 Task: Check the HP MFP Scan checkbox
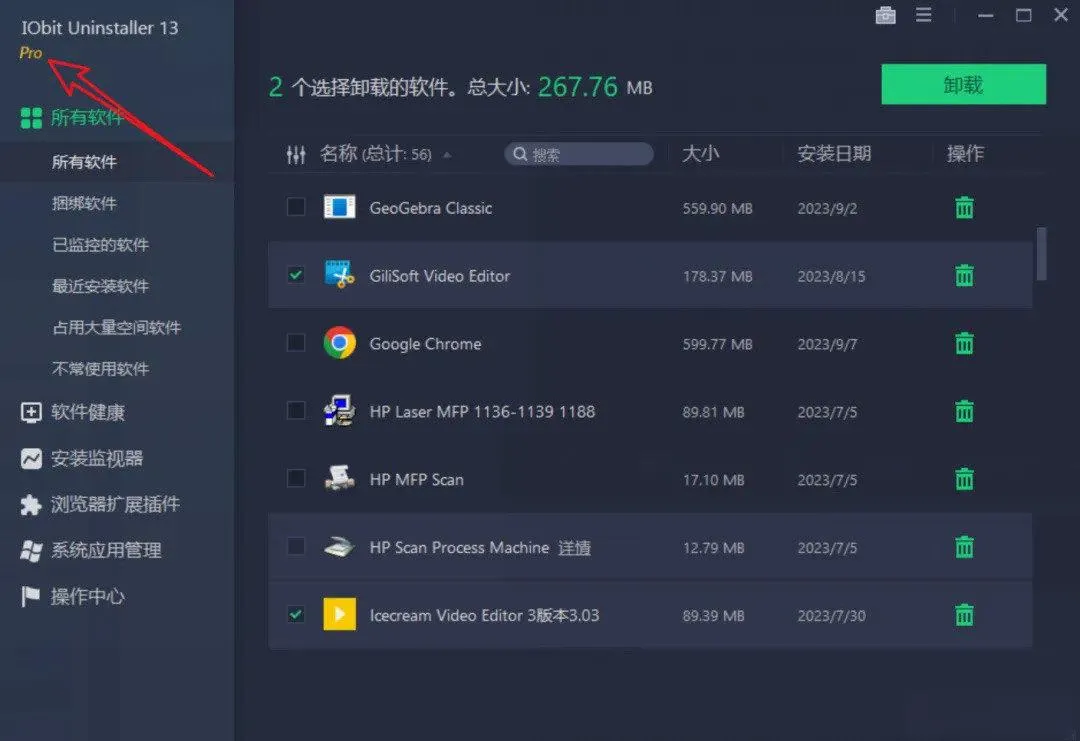point(295,479)
